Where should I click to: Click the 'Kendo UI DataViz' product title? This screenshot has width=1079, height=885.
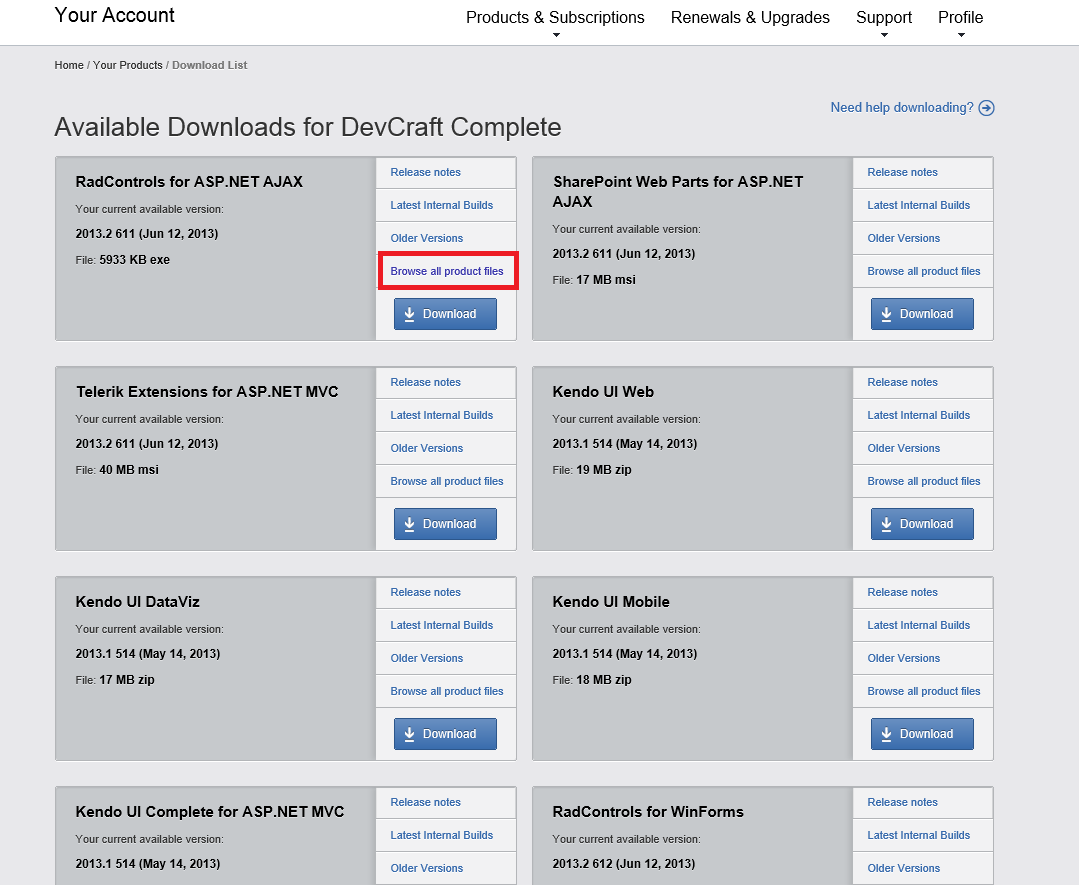point(138,602)
